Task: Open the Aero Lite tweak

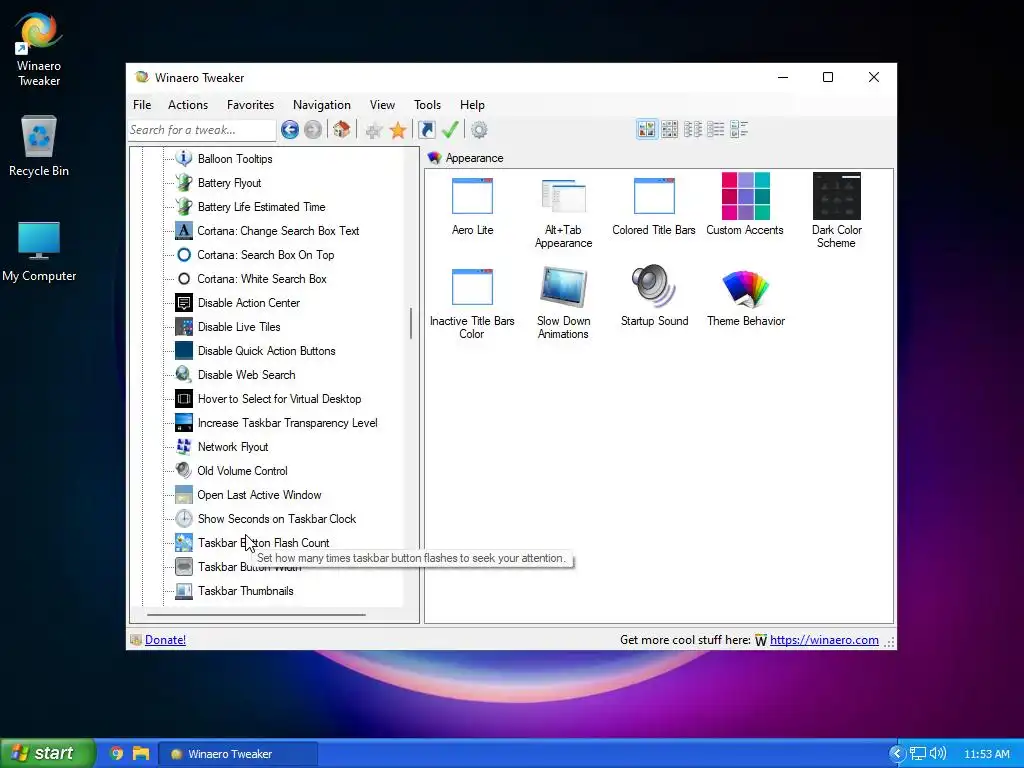Action: tap(472, 205)
